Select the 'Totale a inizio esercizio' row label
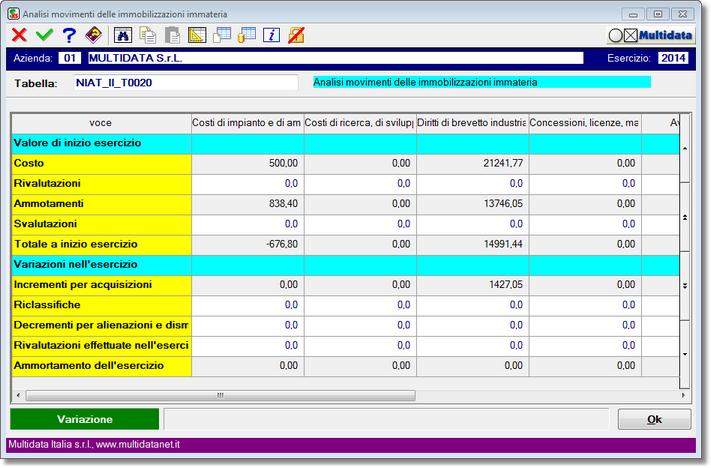 (x=101, y=244)
